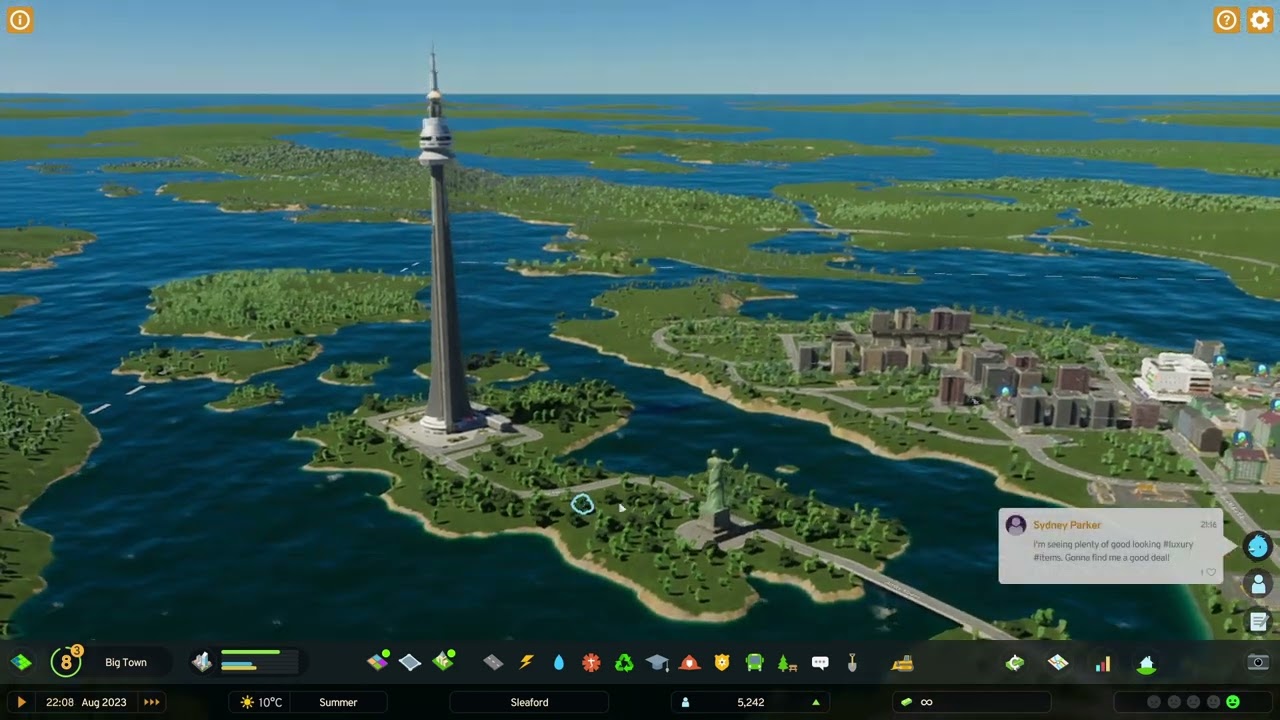Open the City Information house icon

(1147, 662)
